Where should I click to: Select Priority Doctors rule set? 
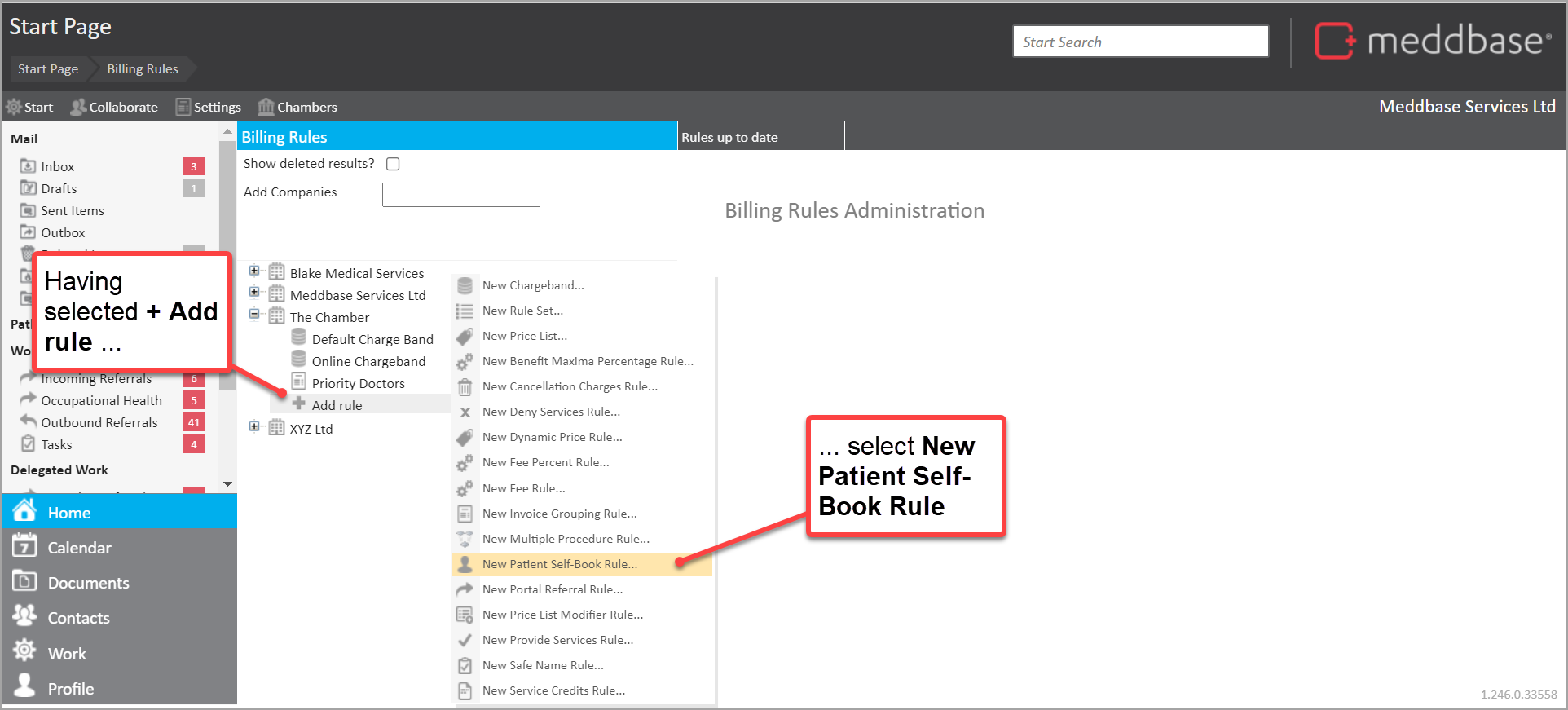[358, 383]
